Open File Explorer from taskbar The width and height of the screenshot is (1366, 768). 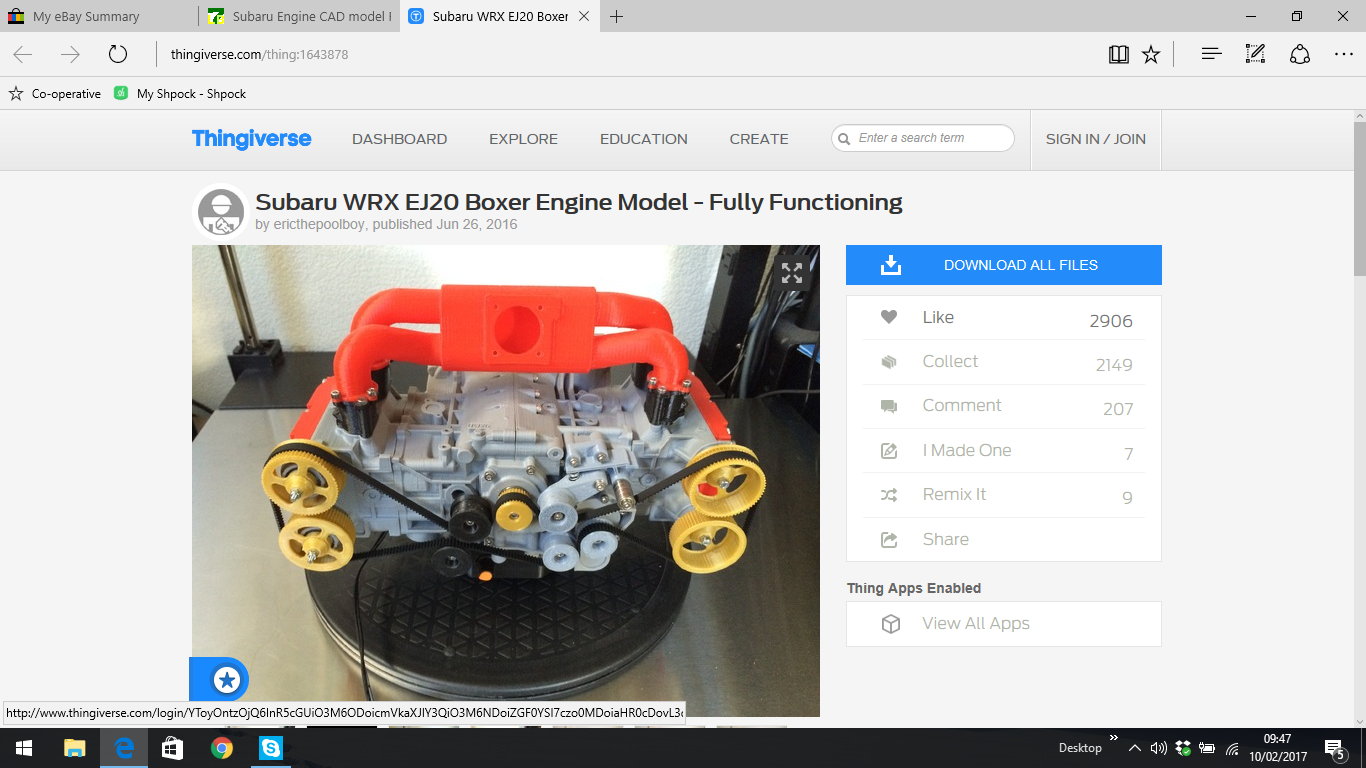75,748
